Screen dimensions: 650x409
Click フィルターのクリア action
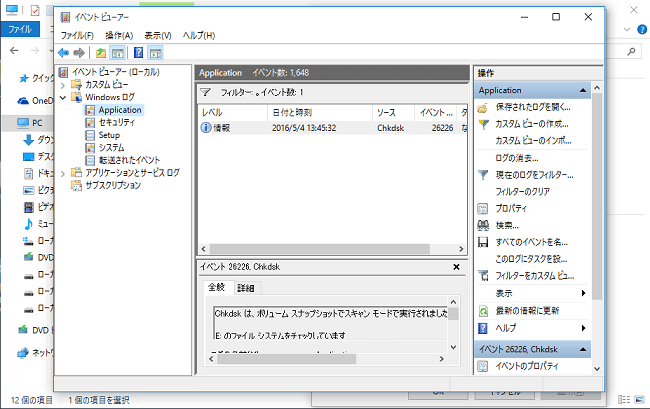[522, 191]
